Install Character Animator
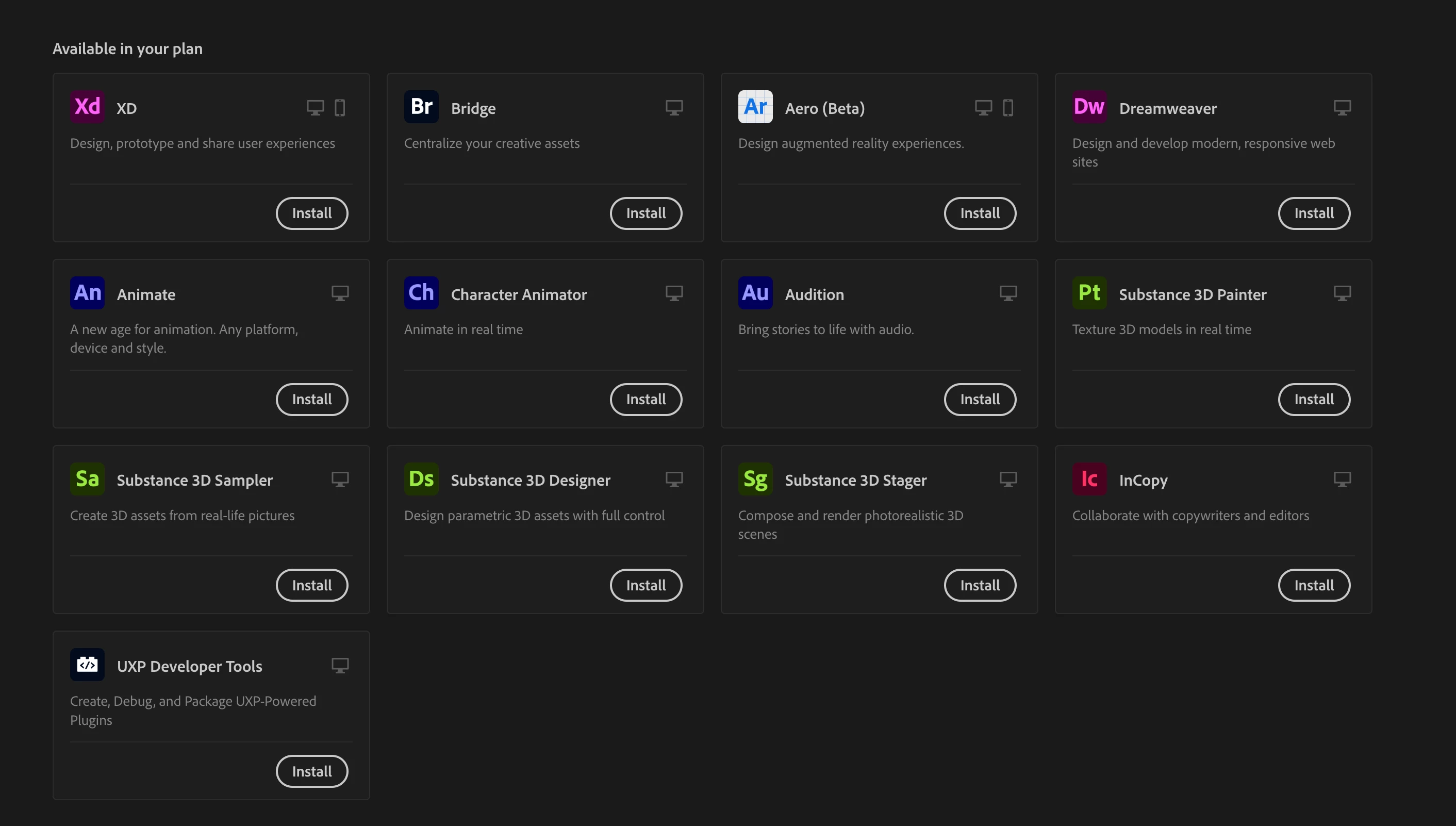This screenshot has height=826, width=1456. coord(646,400)
